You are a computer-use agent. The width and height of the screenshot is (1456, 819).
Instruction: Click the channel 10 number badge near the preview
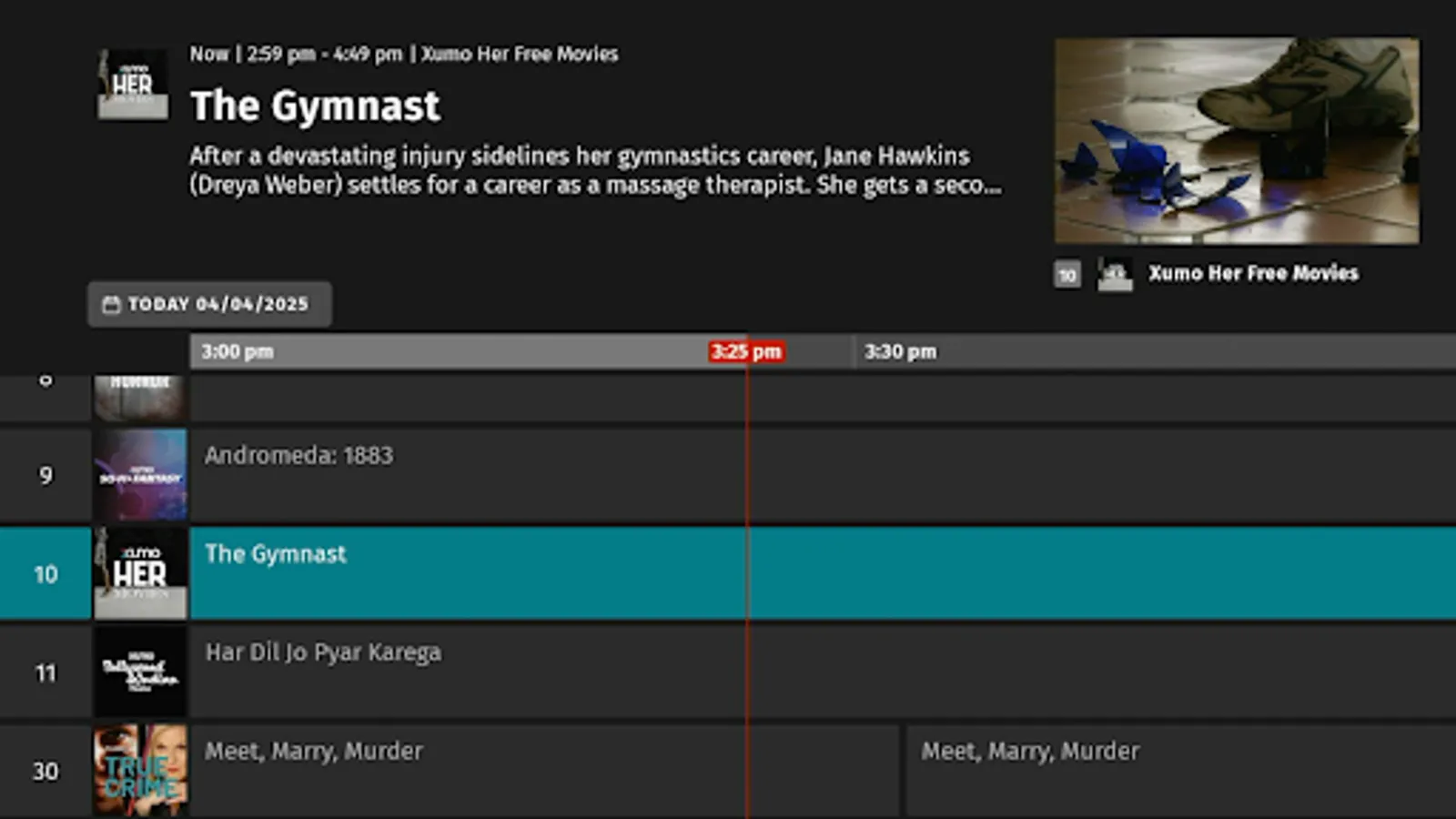pos(1067,273)
